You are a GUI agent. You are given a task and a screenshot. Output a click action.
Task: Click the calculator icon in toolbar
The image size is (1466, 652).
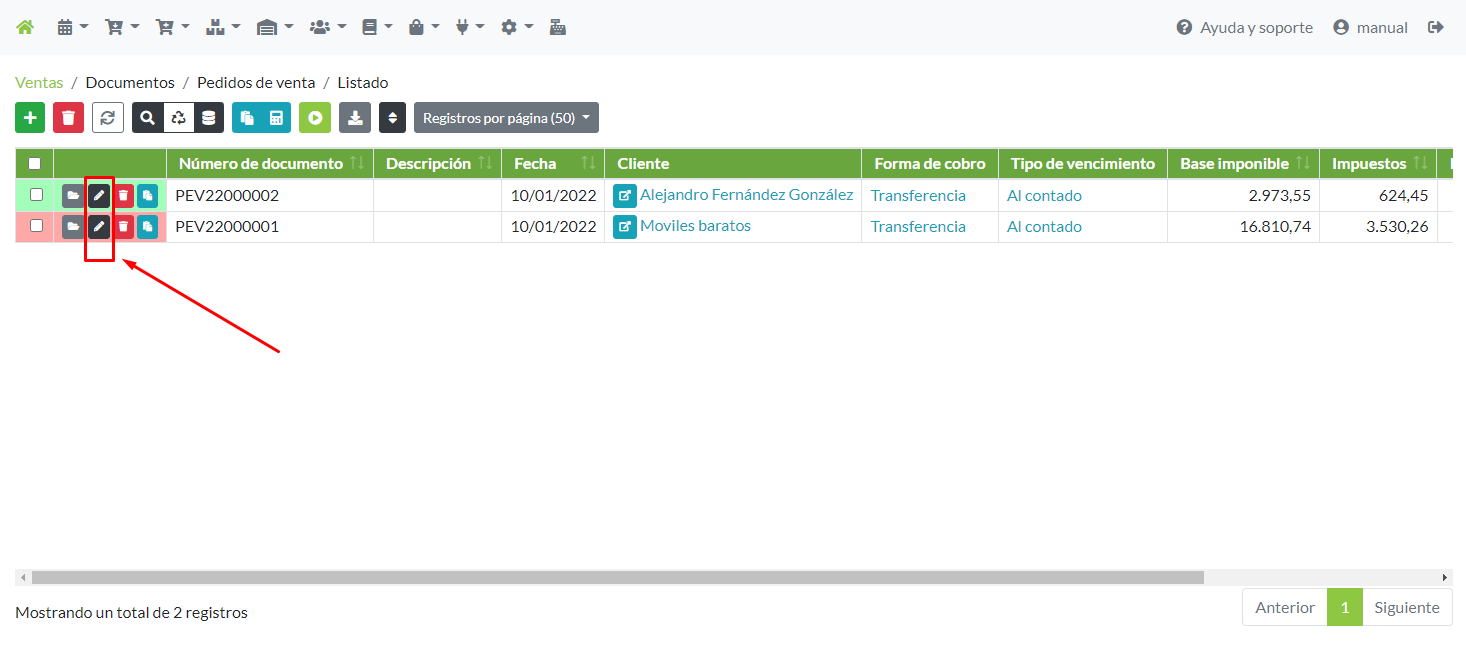click(x=276, y=118)
